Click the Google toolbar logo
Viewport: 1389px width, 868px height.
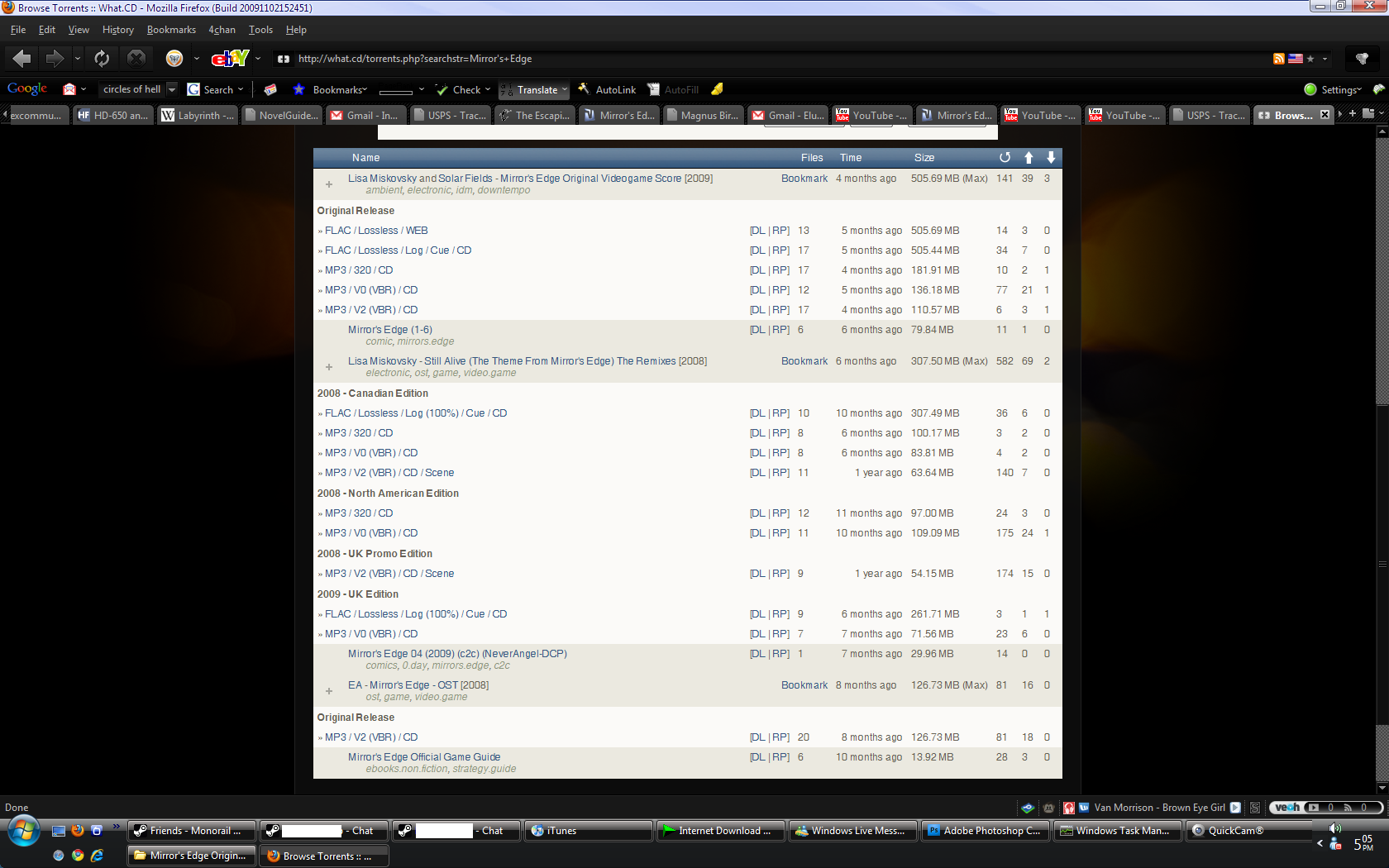pos(27,88)
